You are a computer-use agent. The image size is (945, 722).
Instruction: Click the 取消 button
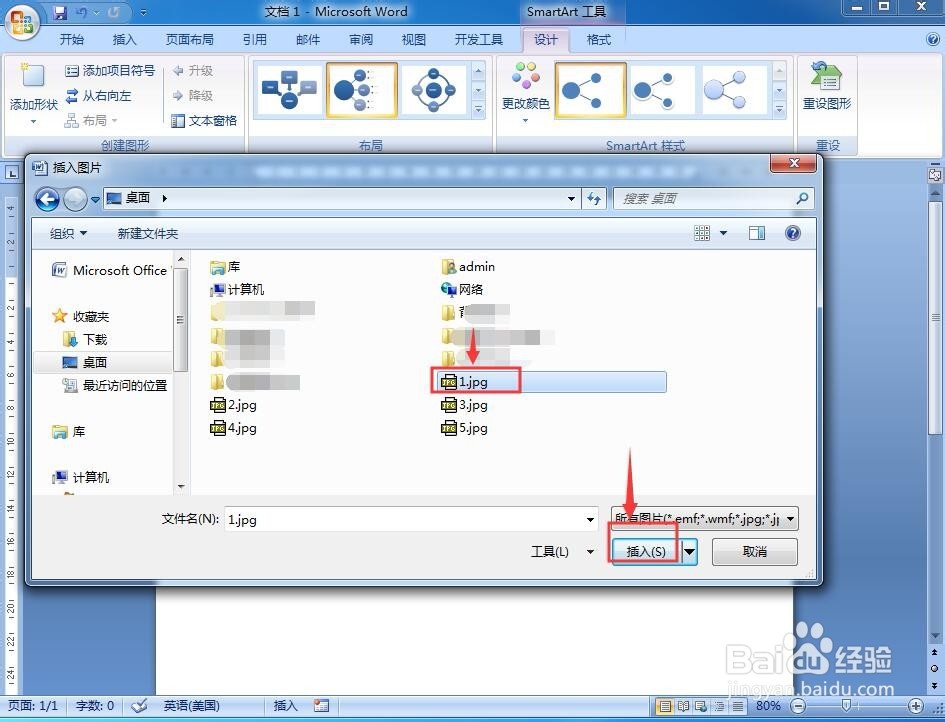(x=755, y=551)
